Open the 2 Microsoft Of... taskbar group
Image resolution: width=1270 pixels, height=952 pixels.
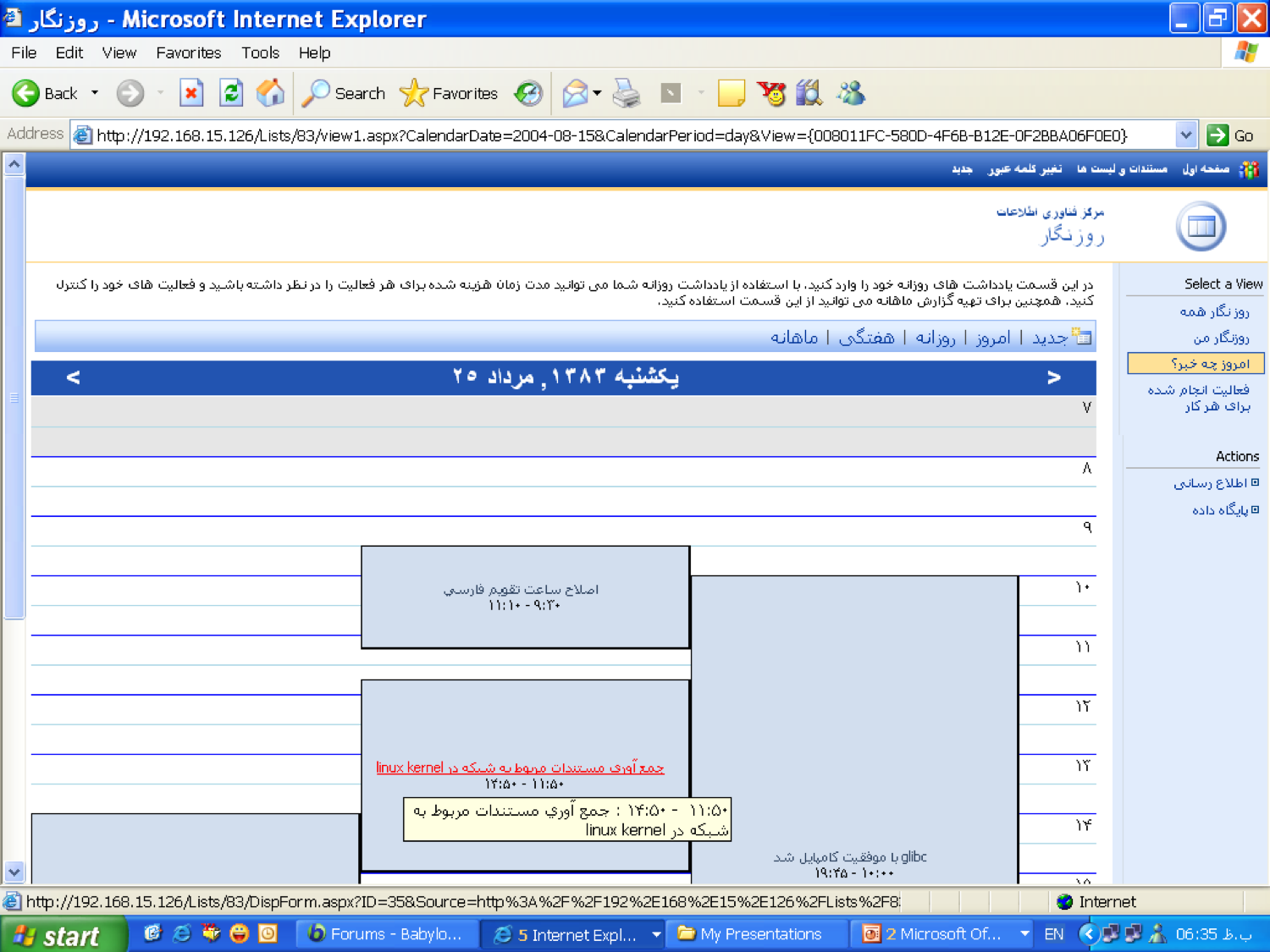(941, 934)
